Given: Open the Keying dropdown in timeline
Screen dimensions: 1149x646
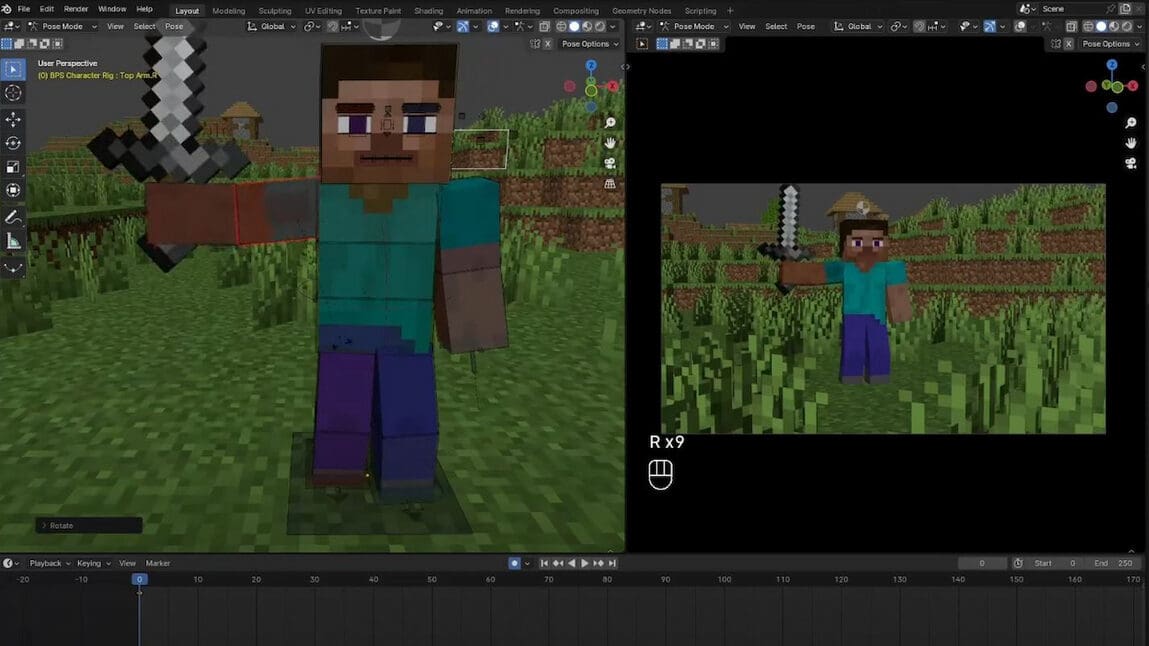Looking at the screenshot, I should click(94, 563).
